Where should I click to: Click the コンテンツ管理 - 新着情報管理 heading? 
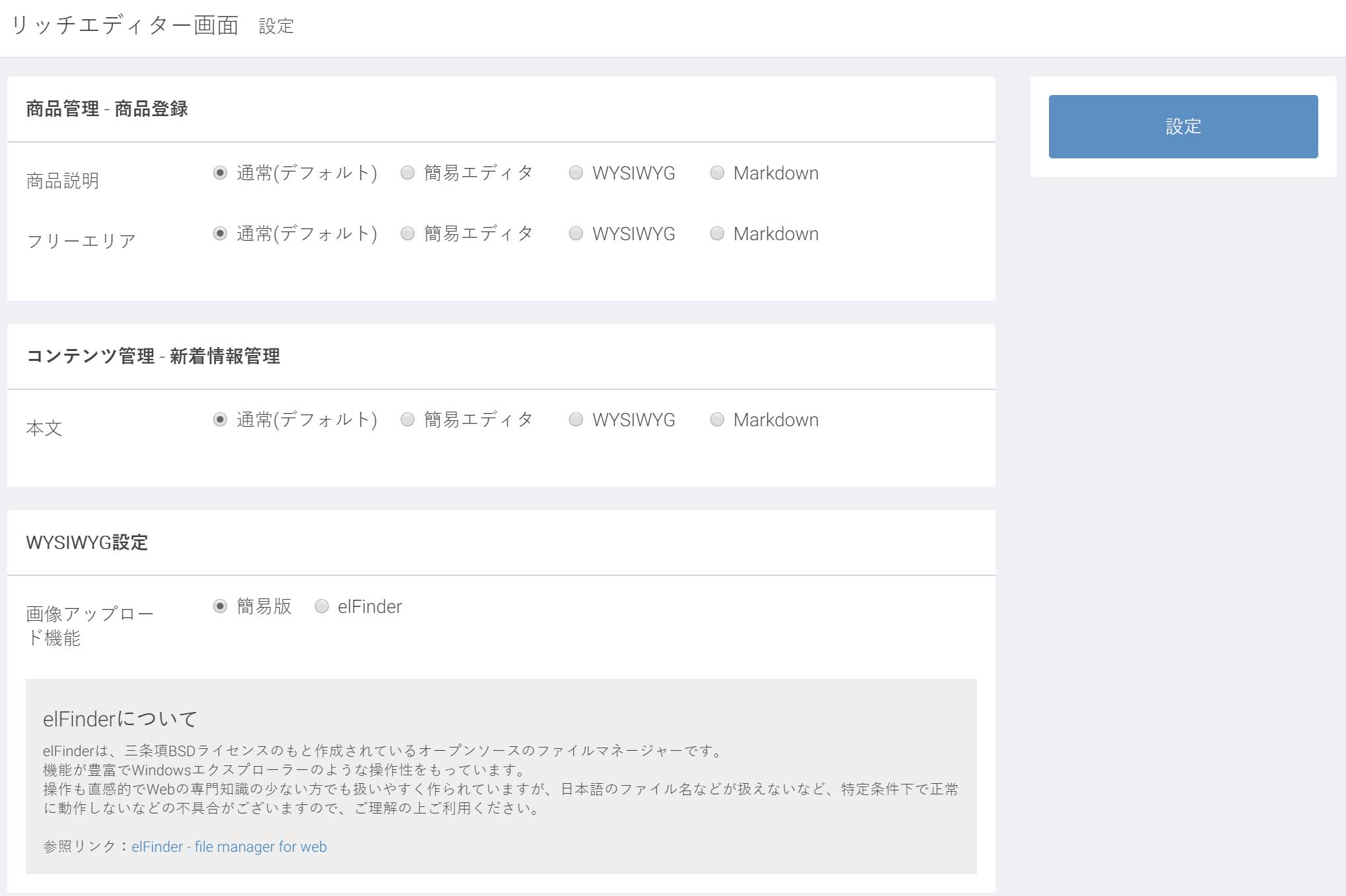tap(153, 356)
